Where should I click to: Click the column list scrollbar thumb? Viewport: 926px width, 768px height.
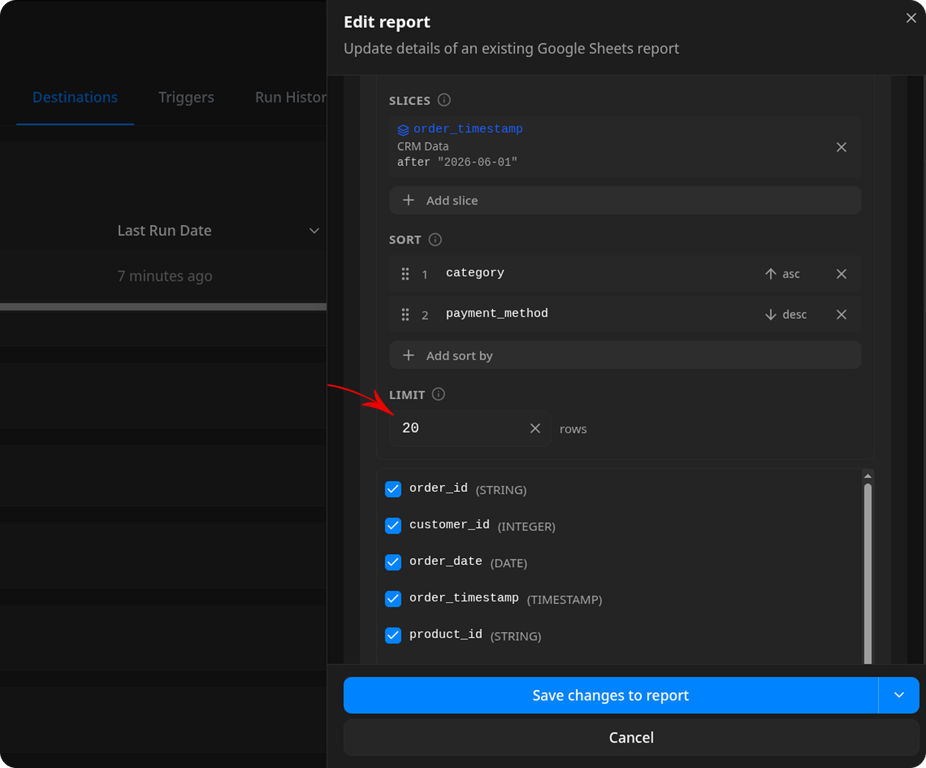868,573
